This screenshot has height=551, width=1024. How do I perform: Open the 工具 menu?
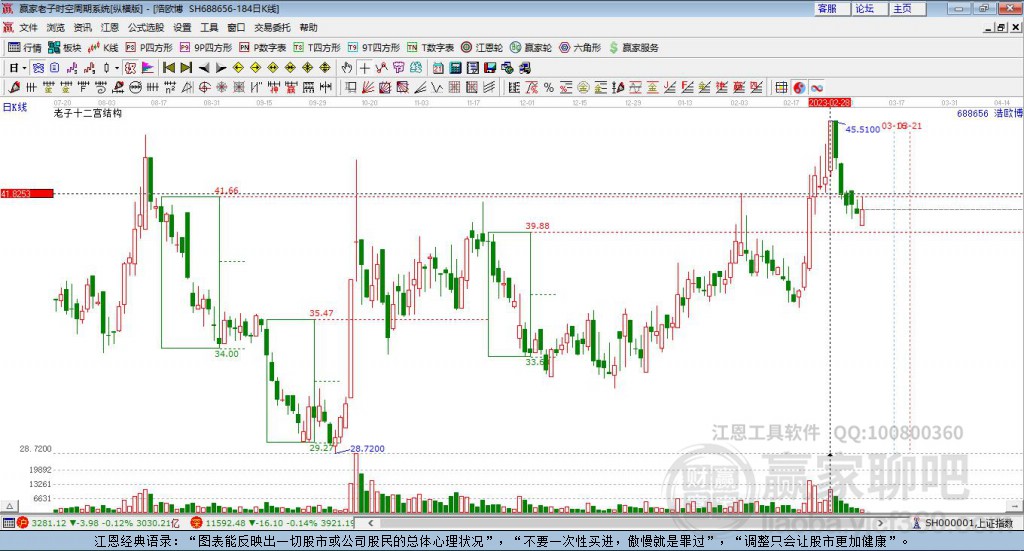[209, 27]
